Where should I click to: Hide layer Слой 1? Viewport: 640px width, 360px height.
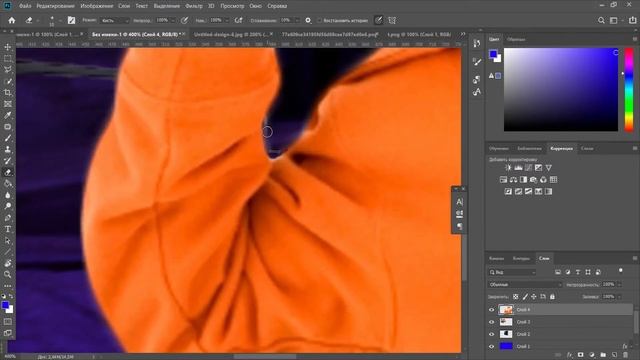click(491, 347)
